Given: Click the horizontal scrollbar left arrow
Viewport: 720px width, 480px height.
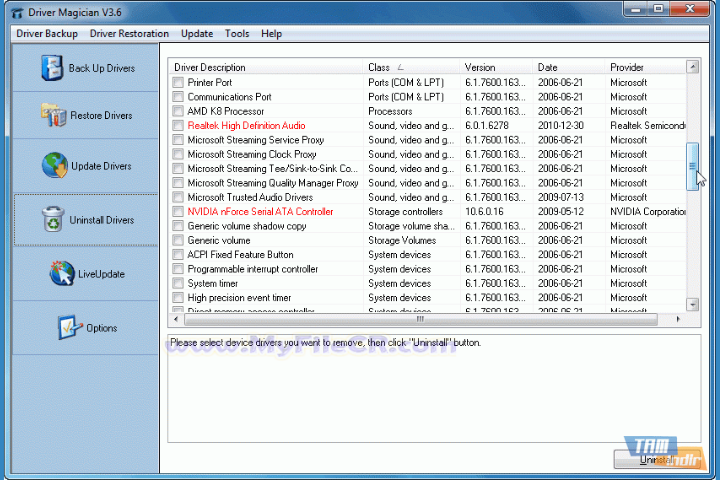Looking at the screenshot, I should click(x=176, y=319).
